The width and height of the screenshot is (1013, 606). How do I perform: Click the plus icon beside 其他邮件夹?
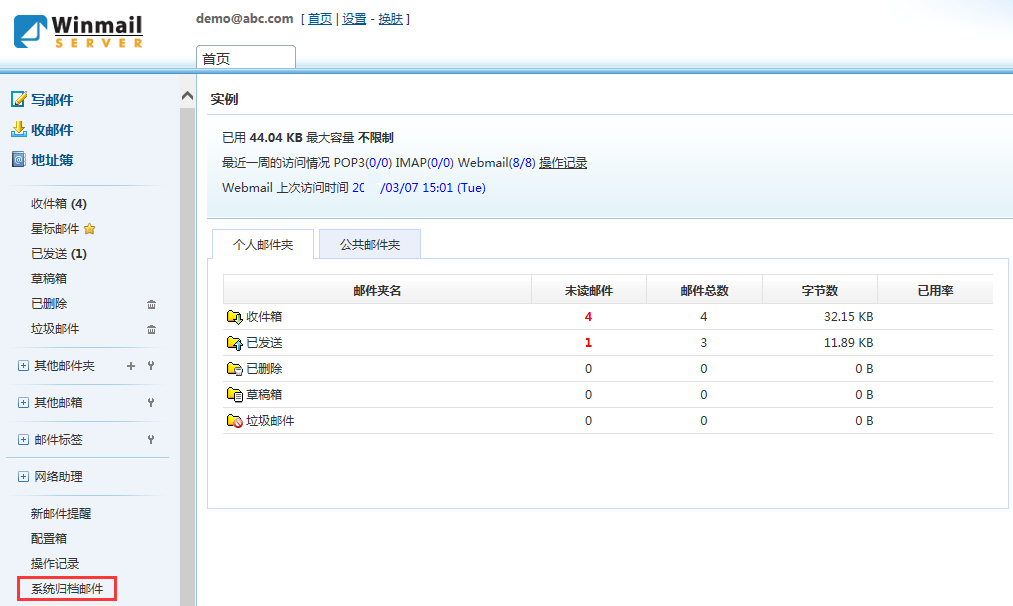(131, 366)
